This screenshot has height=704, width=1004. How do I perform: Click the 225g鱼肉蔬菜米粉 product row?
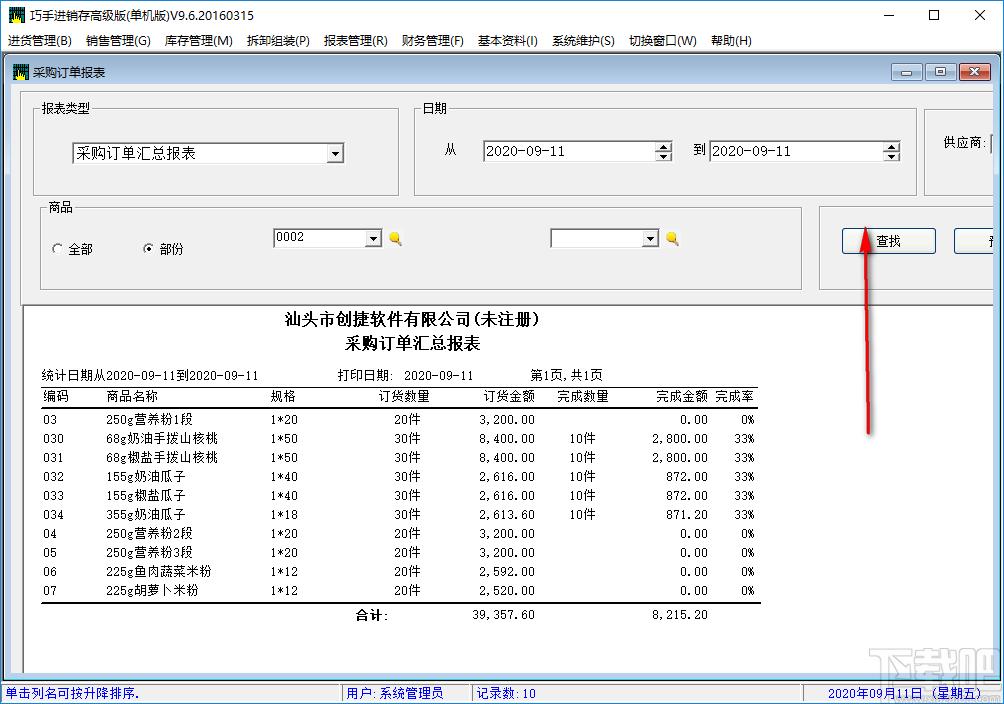399,571
